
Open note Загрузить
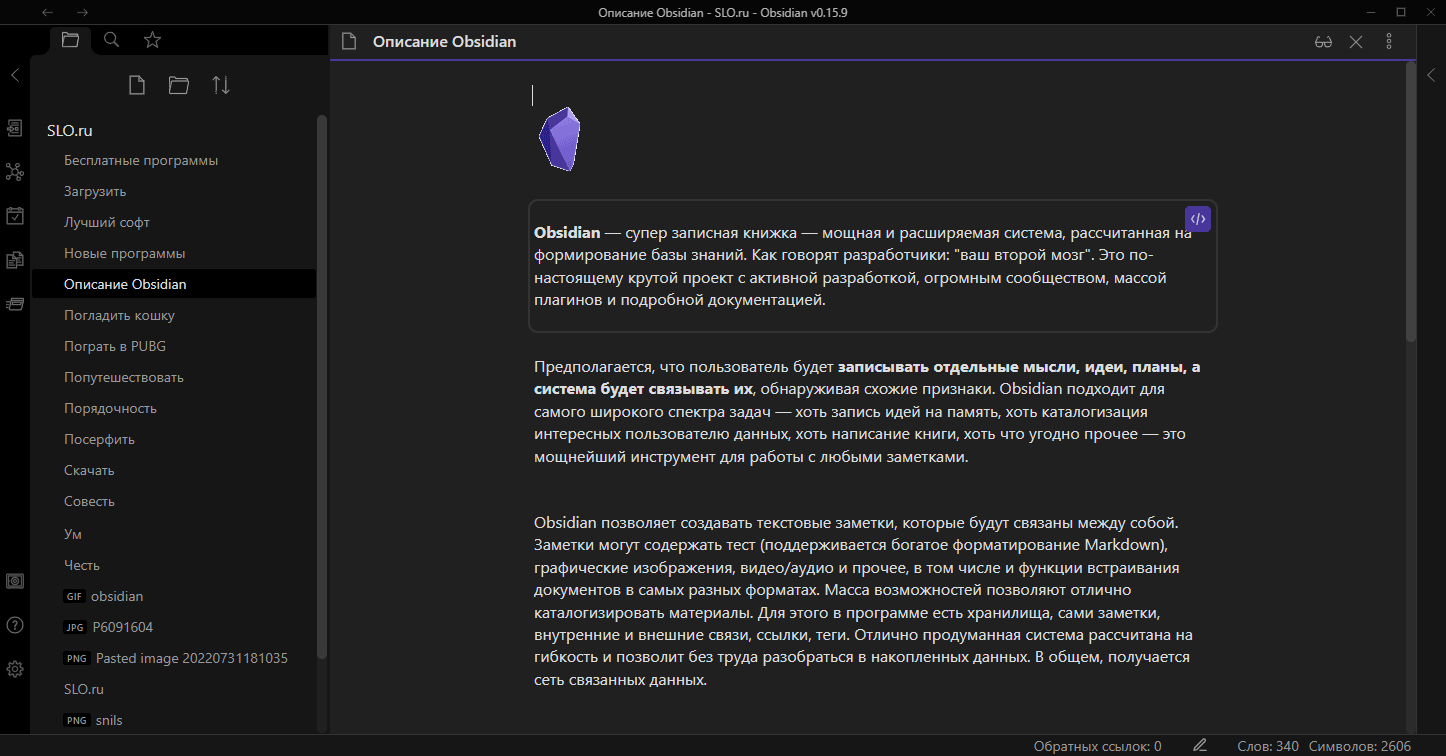(x=174, y=191)
